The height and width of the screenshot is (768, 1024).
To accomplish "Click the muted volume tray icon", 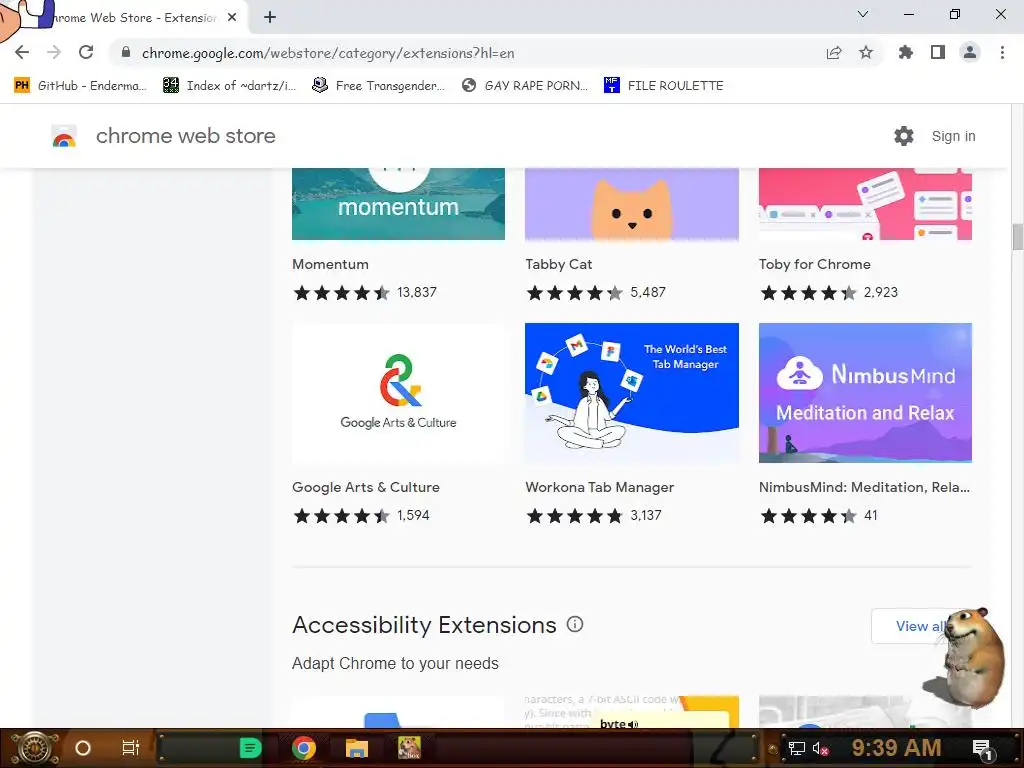I will tap(820, 748).
